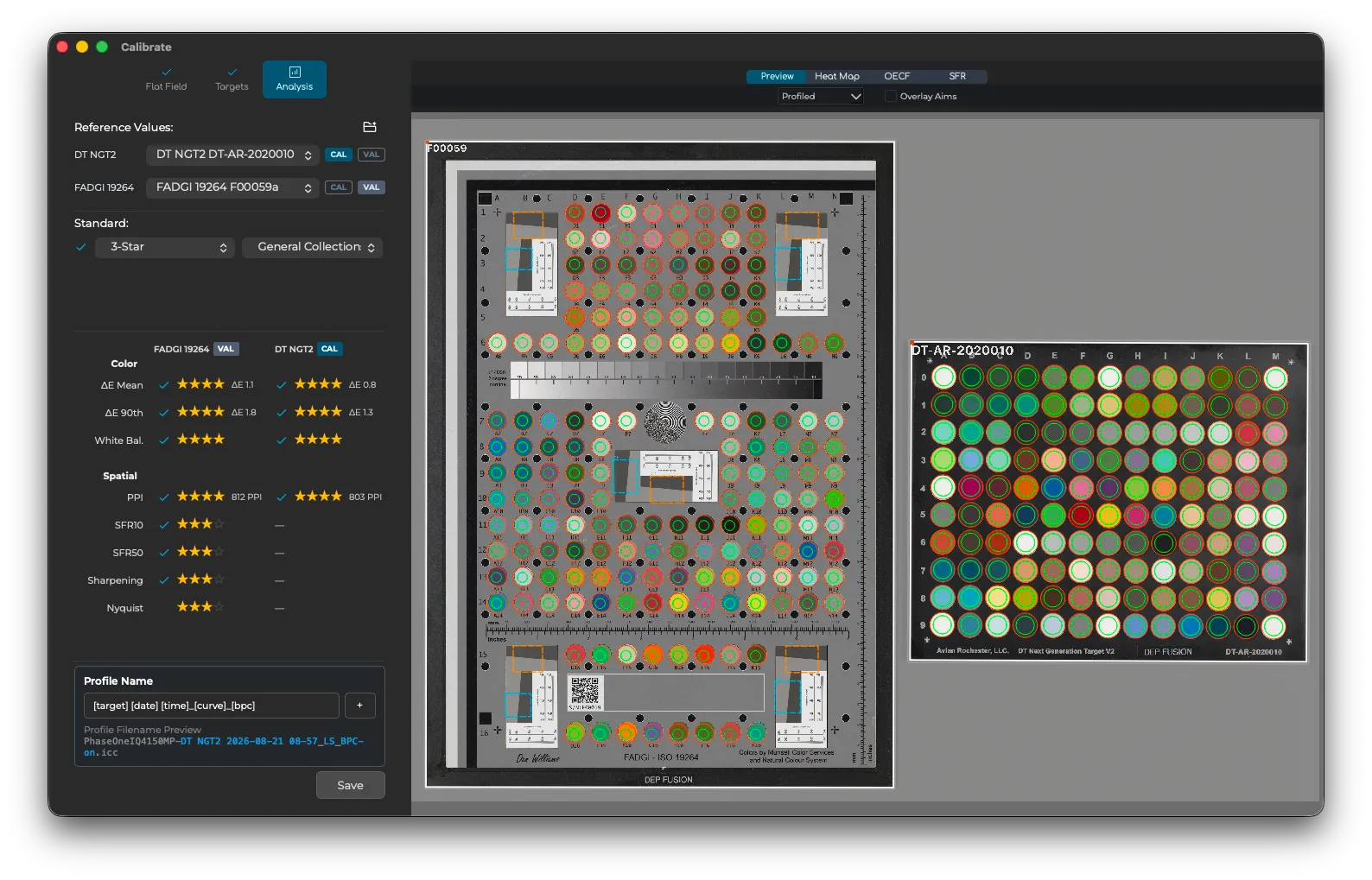Select the Analysis tab
The image size is (1372, 880).
(x=295, y=79)
